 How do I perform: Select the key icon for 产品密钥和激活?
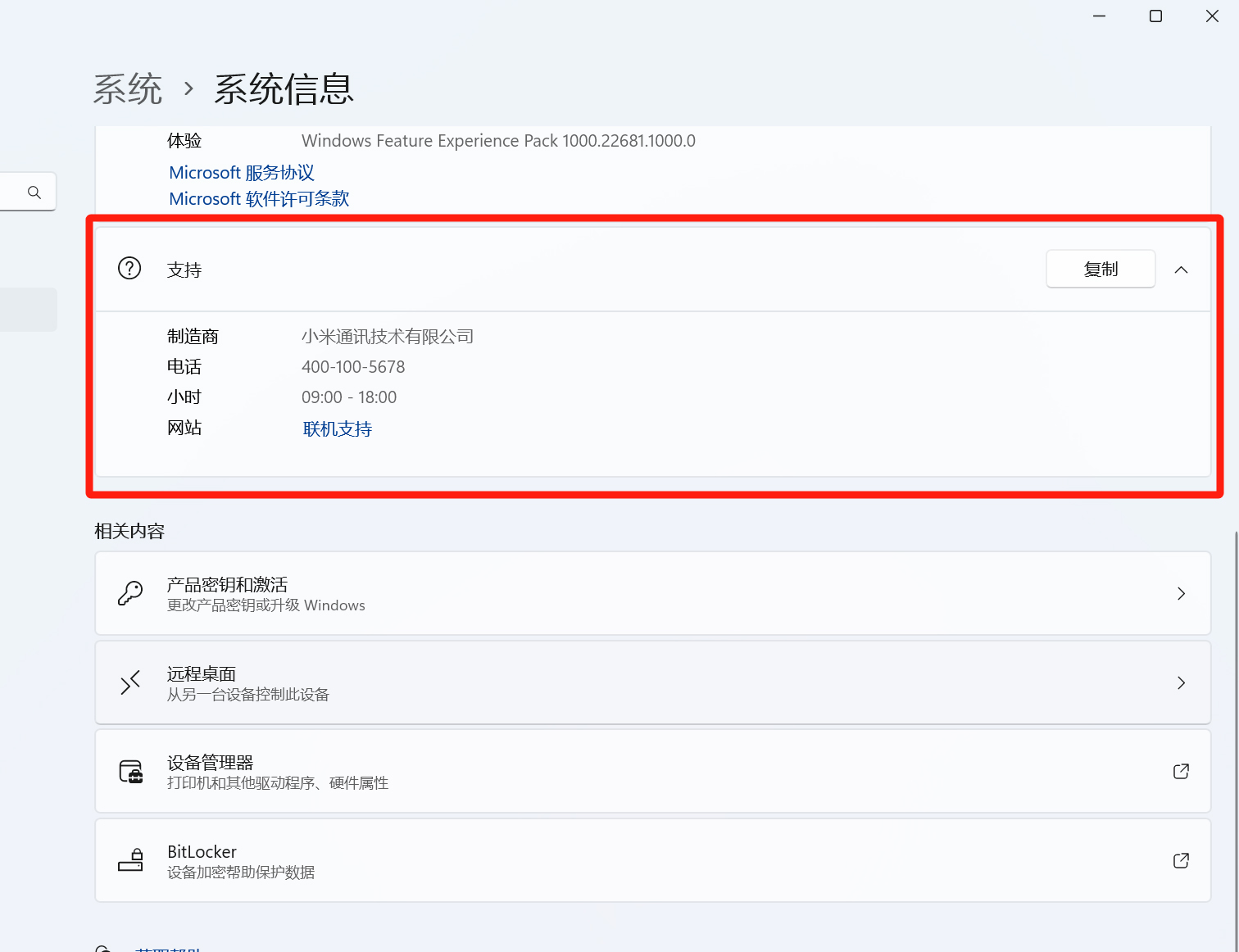point(130,593)
